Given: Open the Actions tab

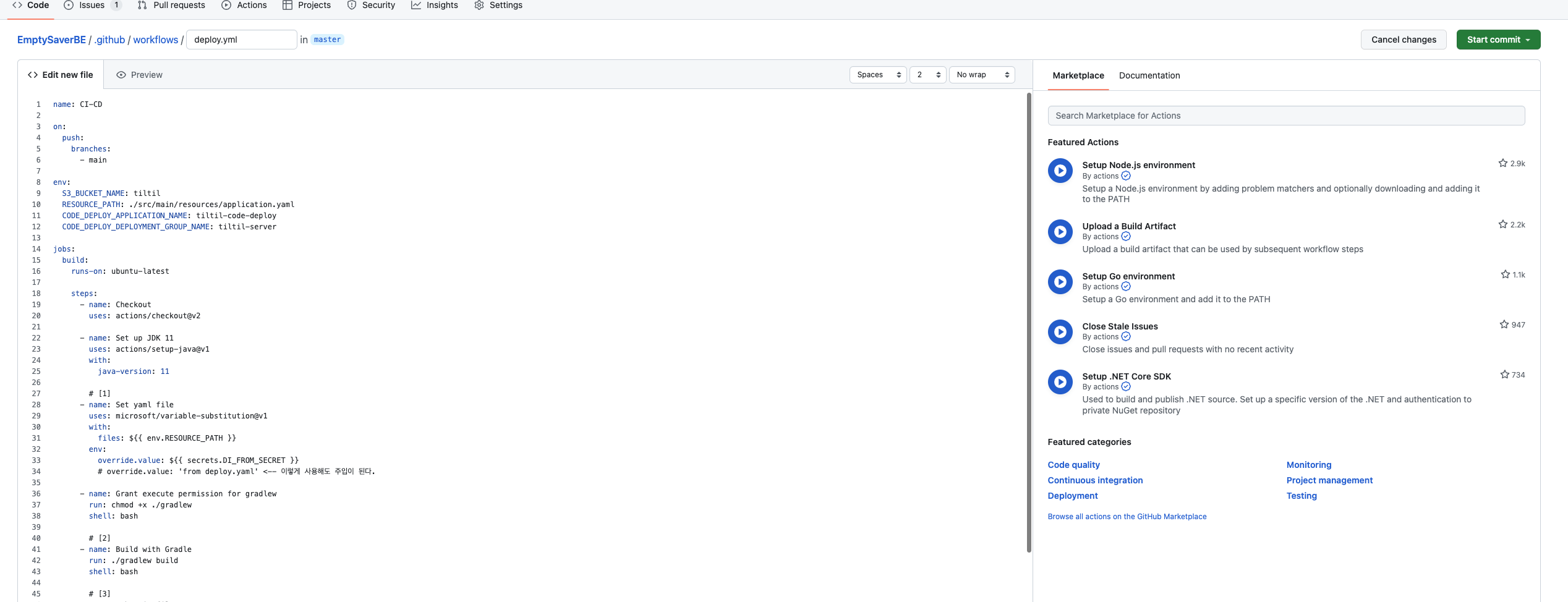Looking at the screenshot, I should (x=244, y=6).
